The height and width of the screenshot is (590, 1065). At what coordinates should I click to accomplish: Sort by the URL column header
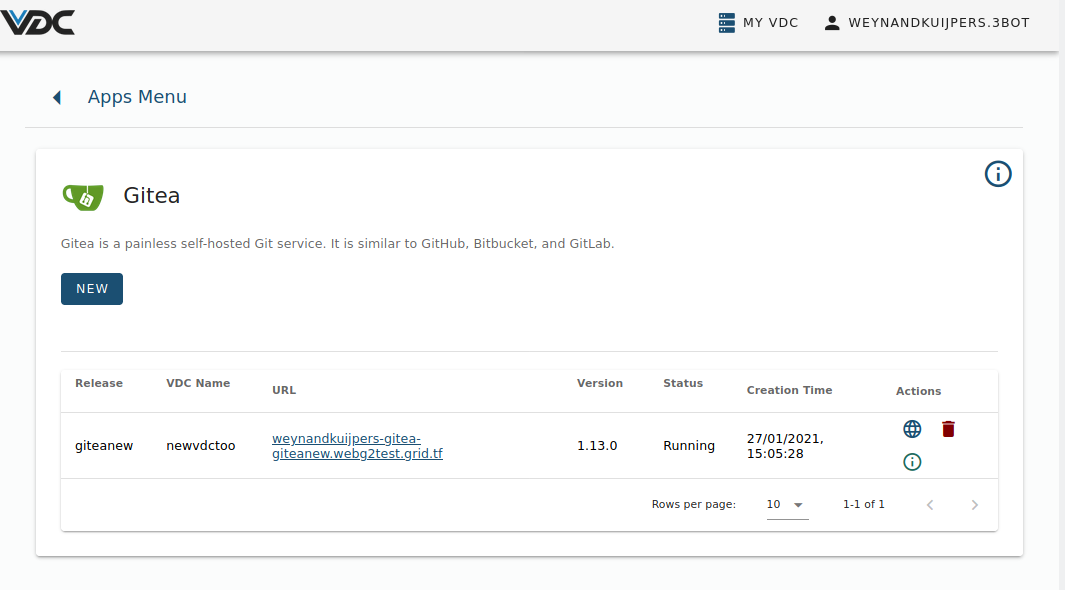(284, 390)
